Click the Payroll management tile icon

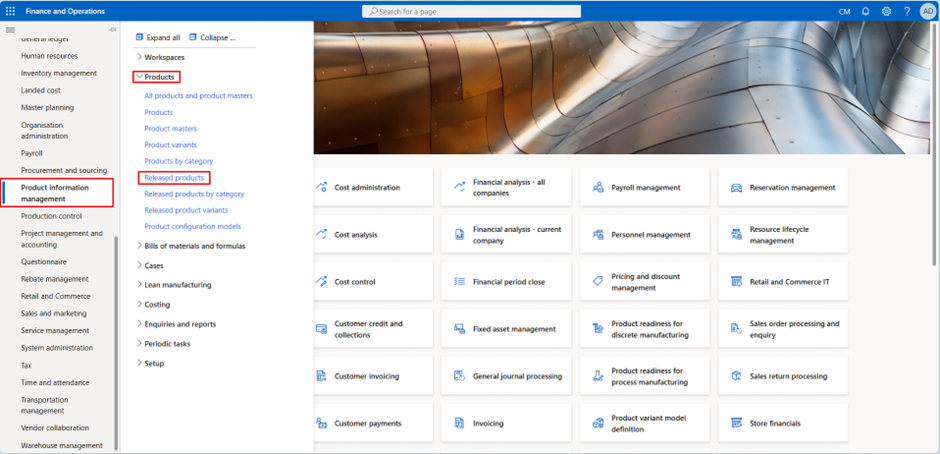pyautogui.click(x=598, y=187)
